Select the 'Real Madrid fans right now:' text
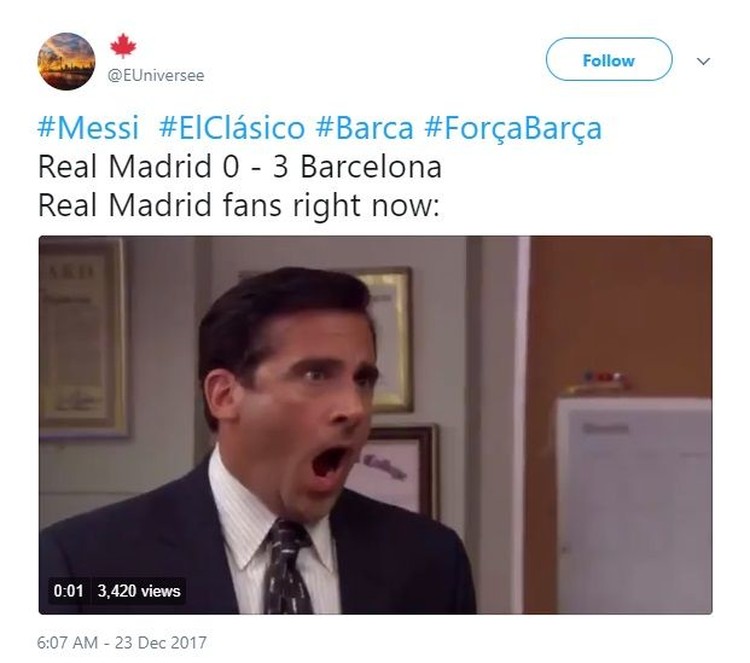This screenshot has width=750, height=663. tap(239, 205)
